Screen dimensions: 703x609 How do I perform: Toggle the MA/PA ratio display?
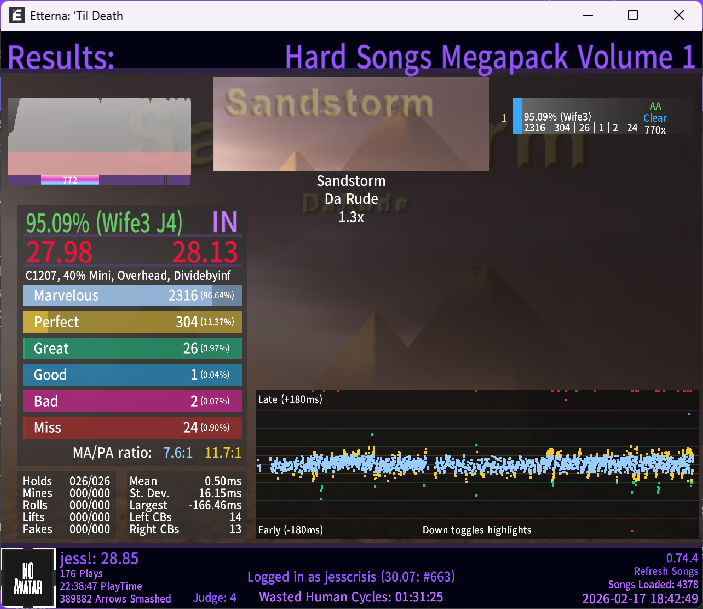pyautogui.click(x=155, y=453)
